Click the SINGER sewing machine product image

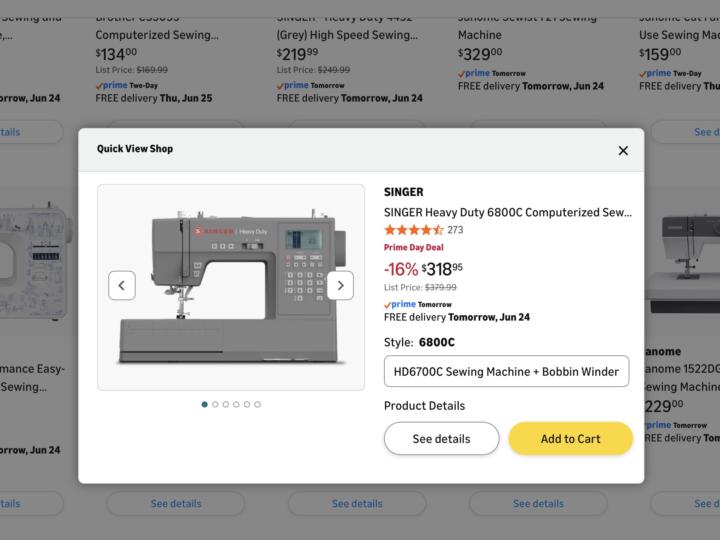pos(231,287)
